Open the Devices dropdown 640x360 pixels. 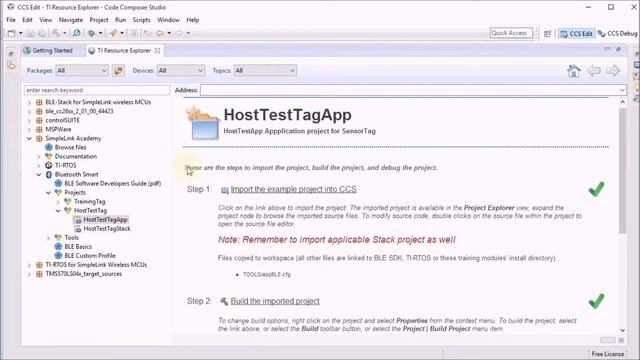[x=181, y=71]
